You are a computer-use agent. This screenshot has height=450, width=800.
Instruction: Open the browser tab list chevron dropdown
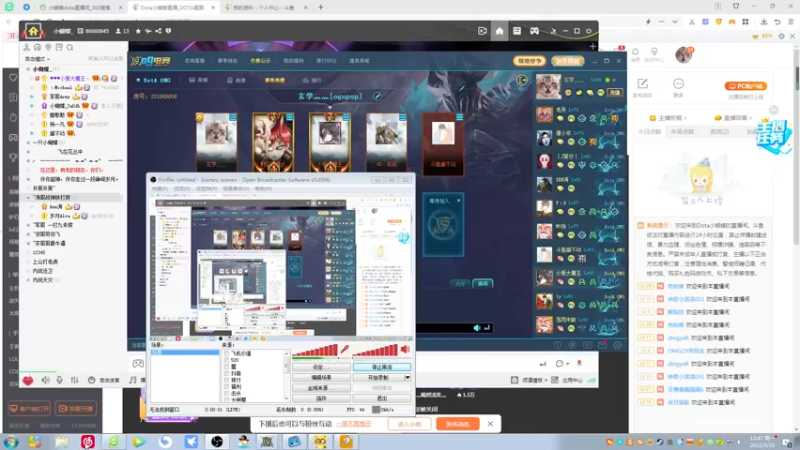pyautogui.click(x=674, y=22)
